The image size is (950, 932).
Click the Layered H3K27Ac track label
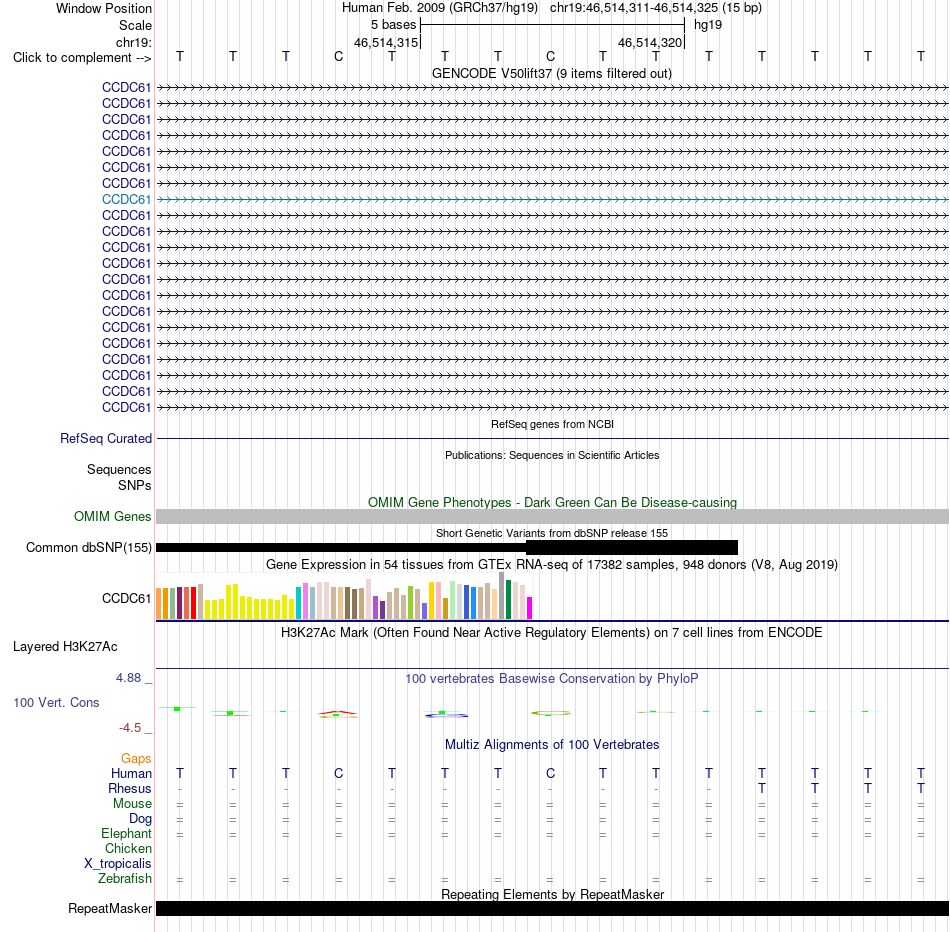click(x=65, y=647)
